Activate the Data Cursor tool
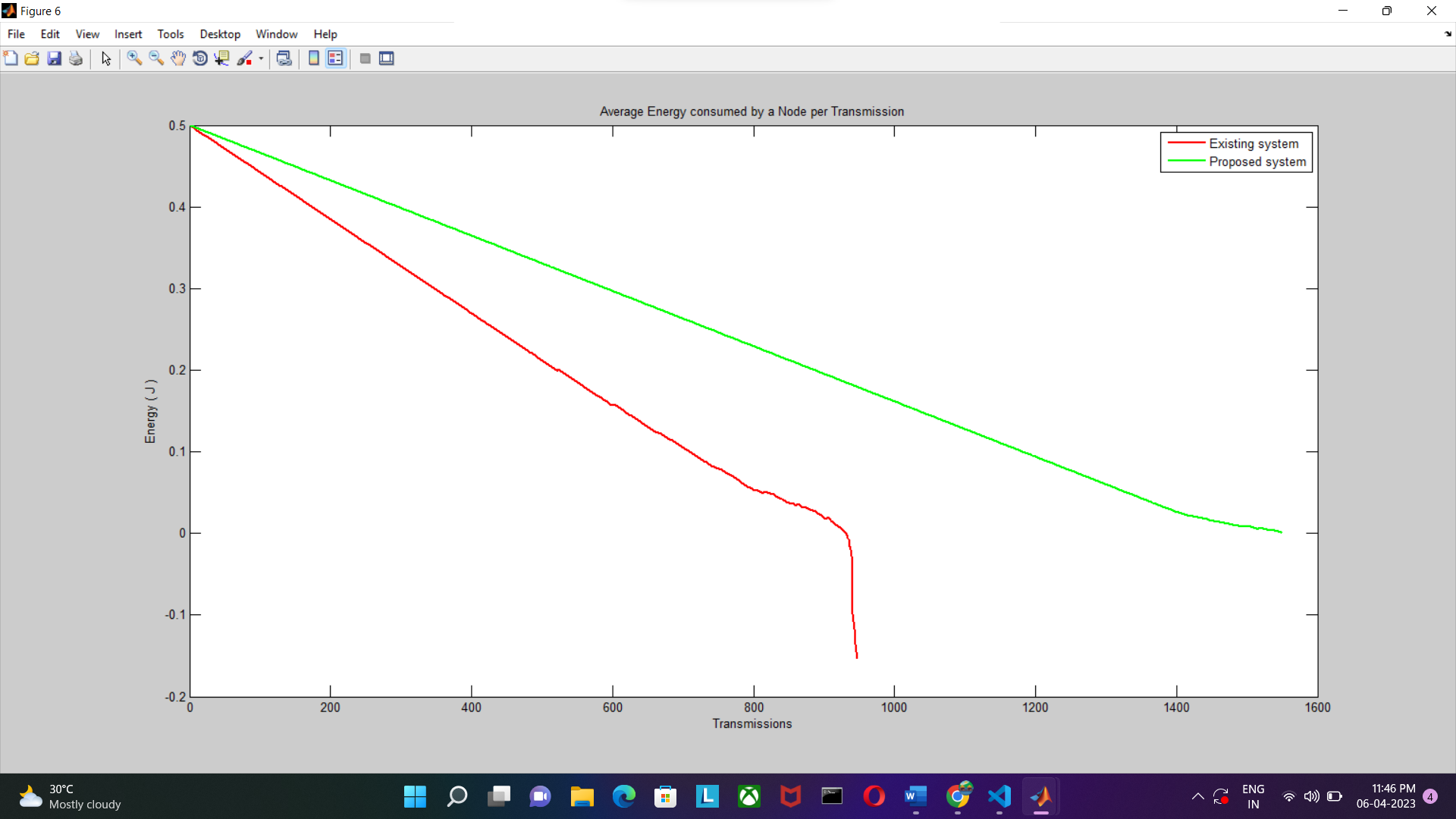The height and width of the screenshot is (819, 1456). click(x=221, y=58)
